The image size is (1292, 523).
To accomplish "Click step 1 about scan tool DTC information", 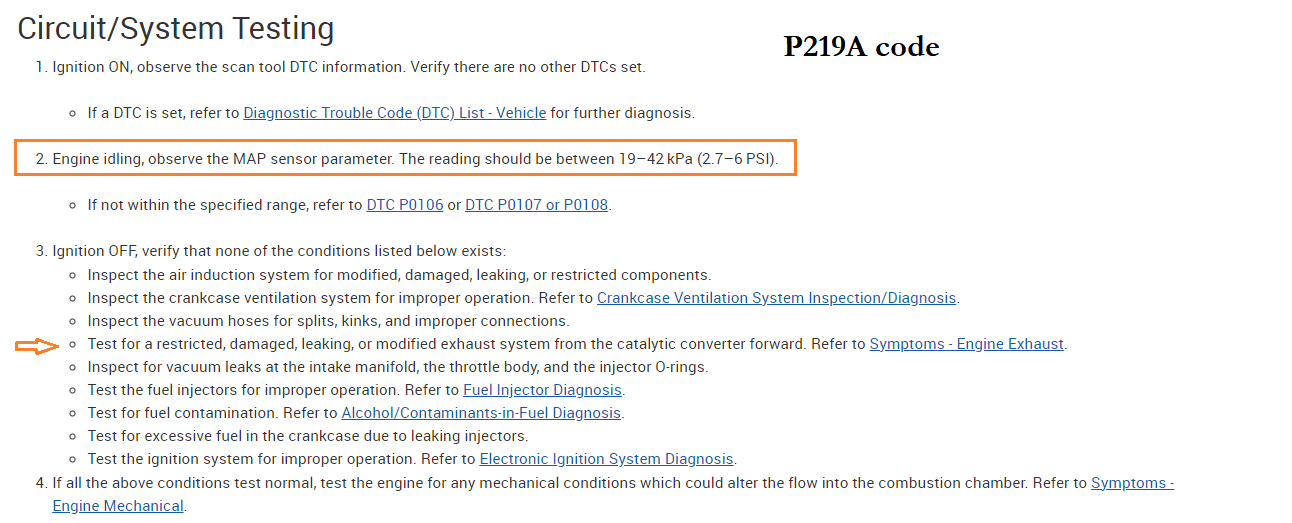I will tap(348, 67).
